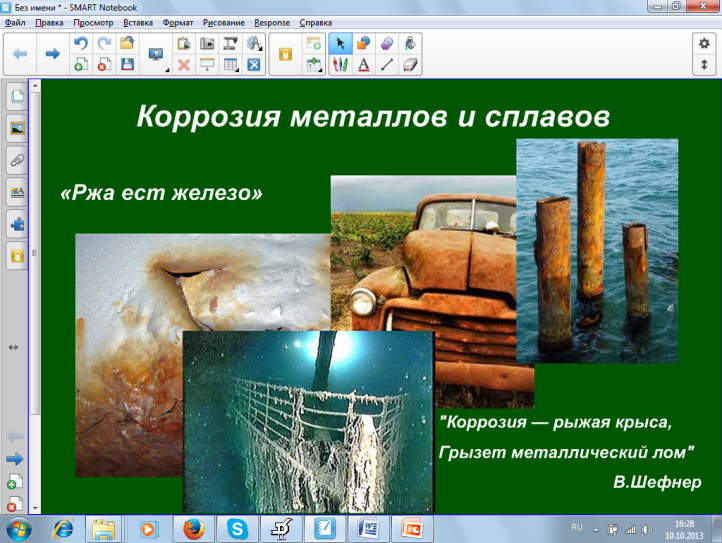Open the Просмотр menu

tap(93, 23)
